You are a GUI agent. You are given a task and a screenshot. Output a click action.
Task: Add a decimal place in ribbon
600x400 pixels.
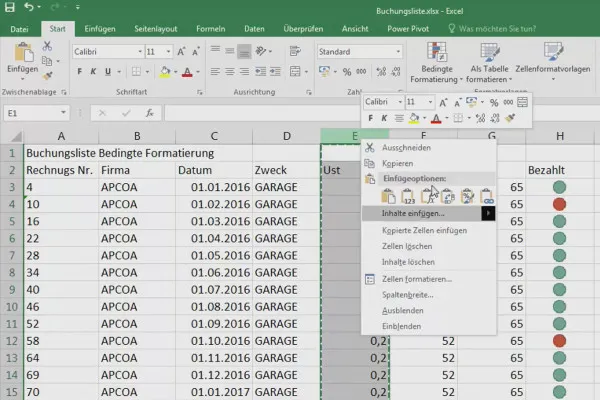click(381, 72)
